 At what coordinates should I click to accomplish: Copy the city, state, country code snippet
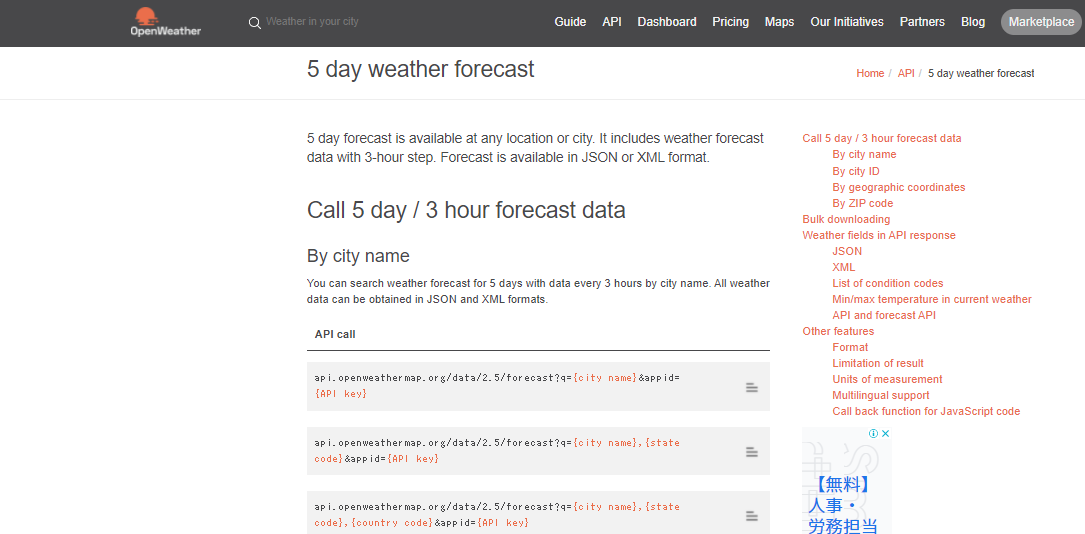(x=751, y=516)
